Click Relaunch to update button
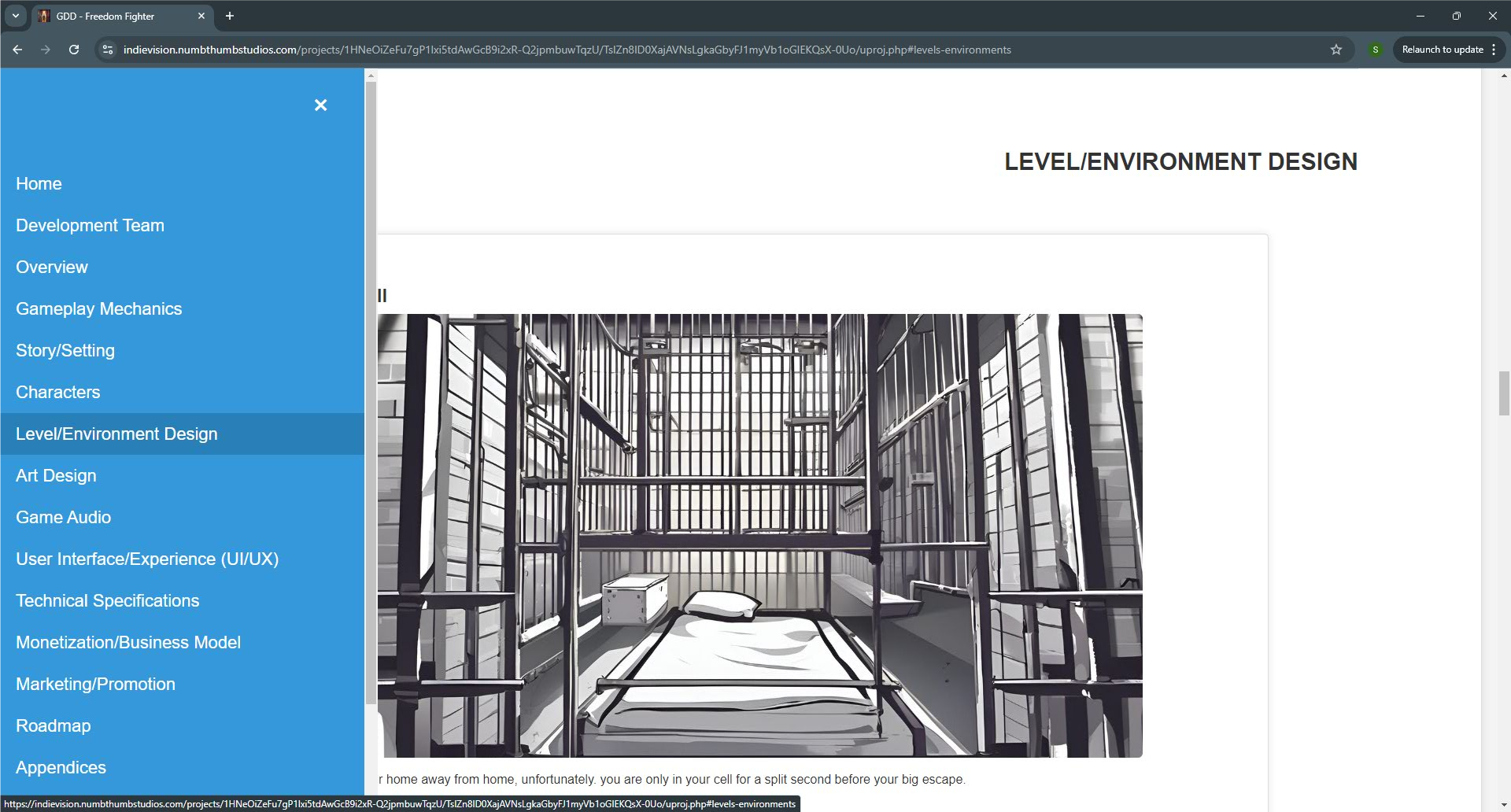The width and height of the screenshot is (1511, 812). click(1442, 50)
